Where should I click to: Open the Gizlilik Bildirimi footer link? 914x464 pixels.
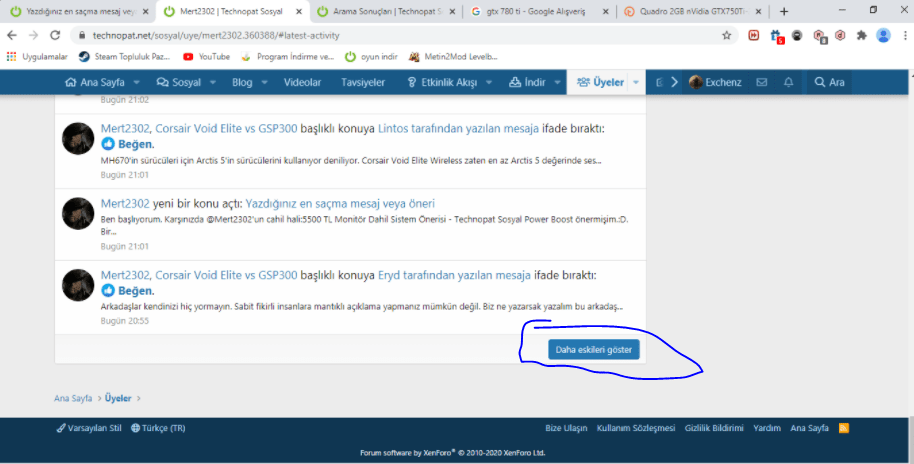pyautogui.click(x=714, y=428)
